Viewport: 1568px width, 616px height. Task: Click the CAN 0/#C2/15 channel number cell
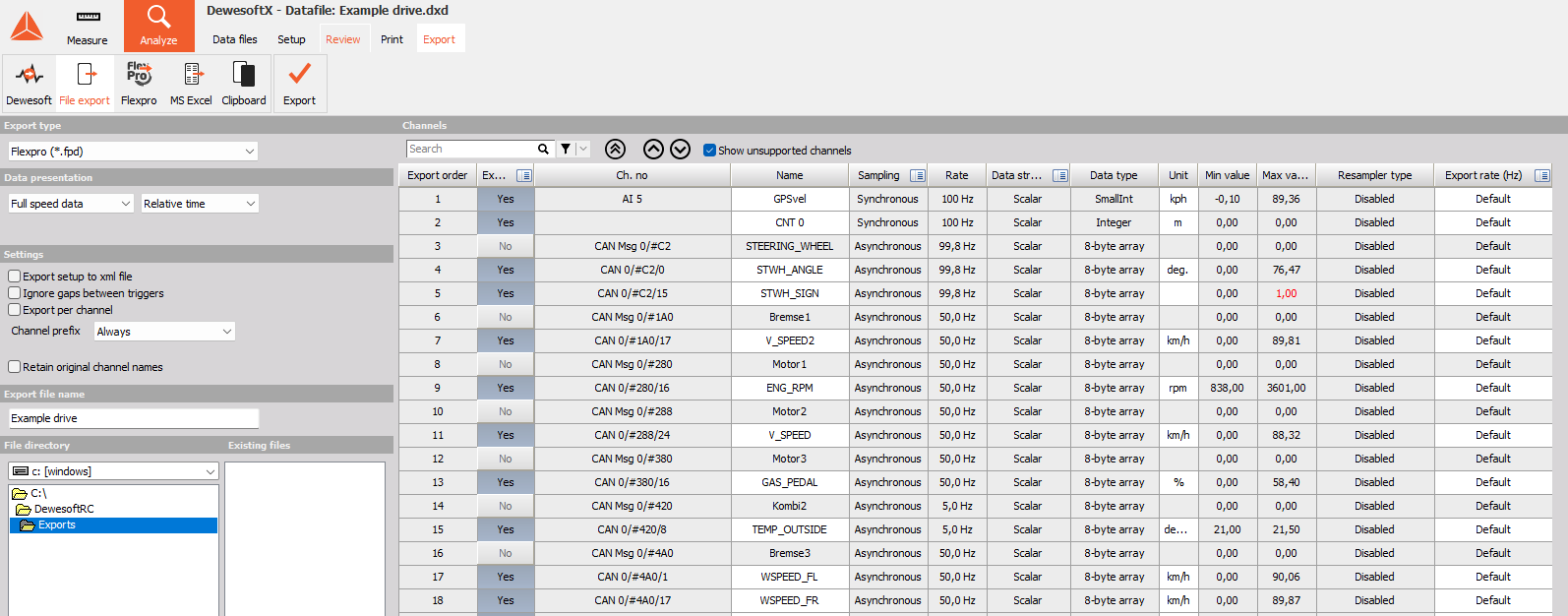click(x=632, y=293)
